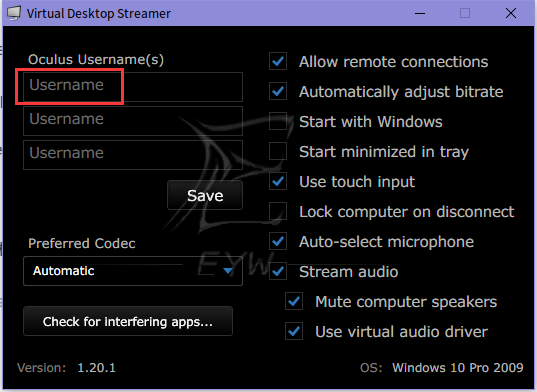Select the third Username field

[133, 155]
